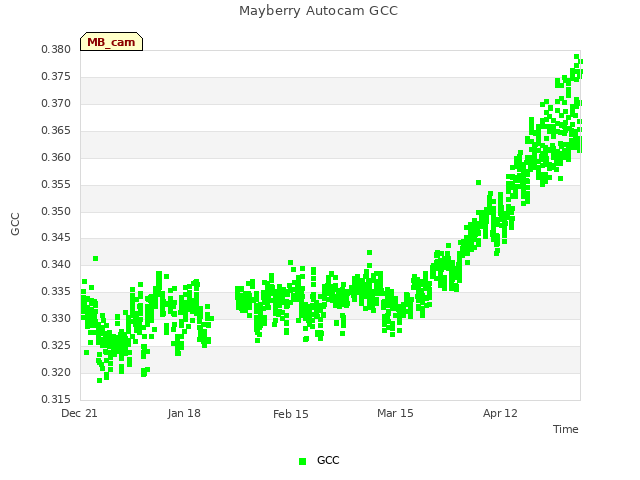Click the 0.340 y-axis value
Viewport: 640px width, 480px height.
[56, 264]
